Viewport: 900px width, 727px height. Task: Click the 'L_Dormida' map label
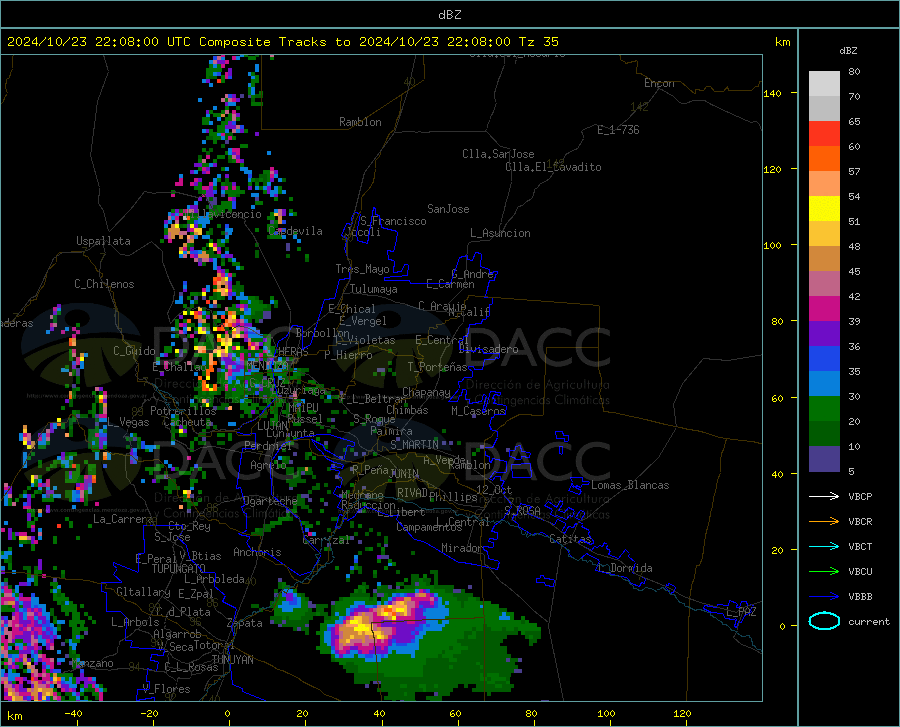(x=624, y=568)
